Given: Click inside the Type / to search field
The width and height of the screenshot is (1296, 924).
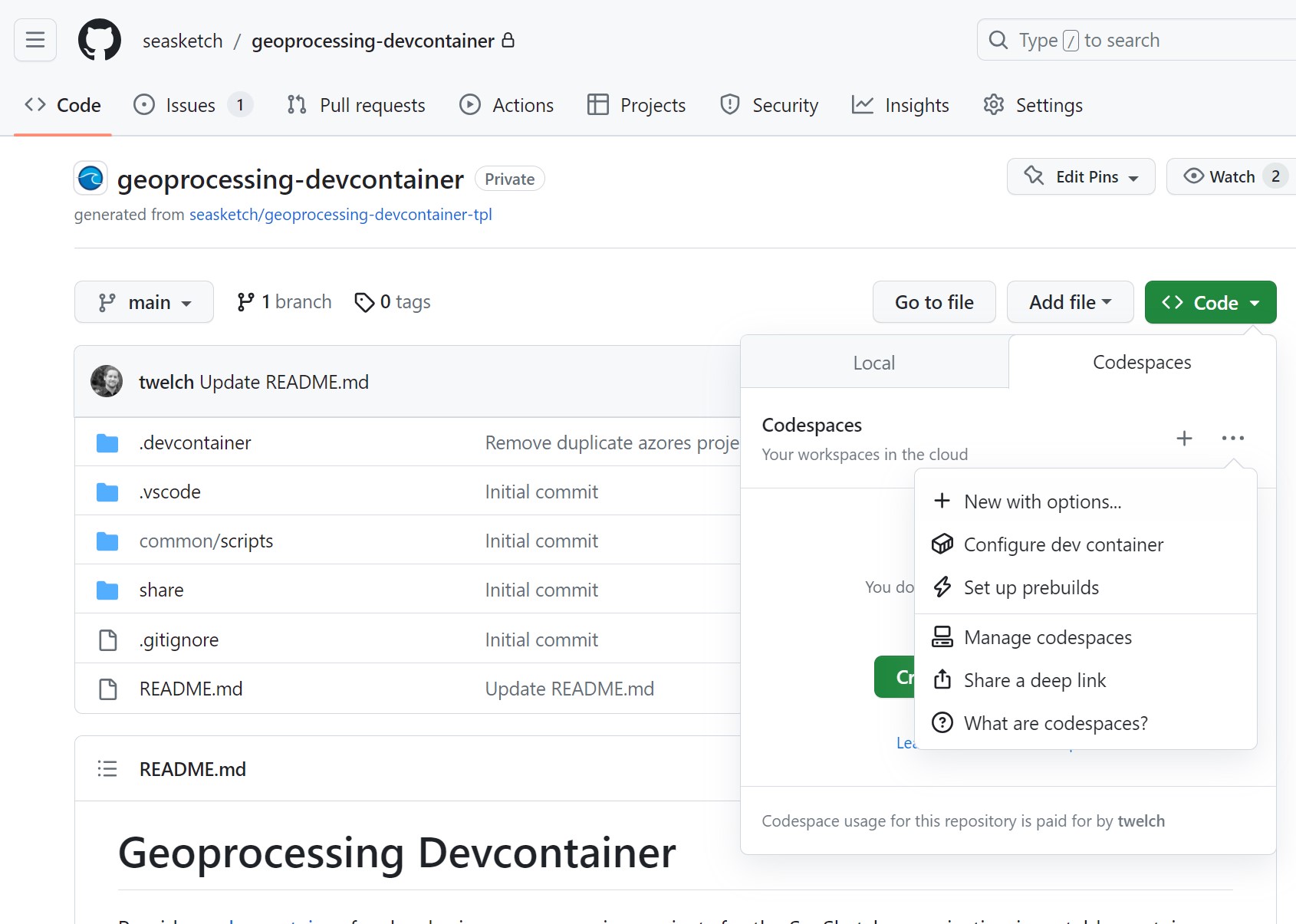Looking at the screenshot, I should [1136, 40].
